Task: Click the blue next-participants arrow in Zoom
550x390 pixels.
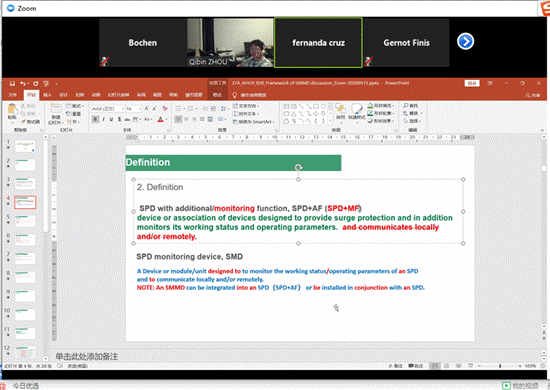Action: click(465, 42)
